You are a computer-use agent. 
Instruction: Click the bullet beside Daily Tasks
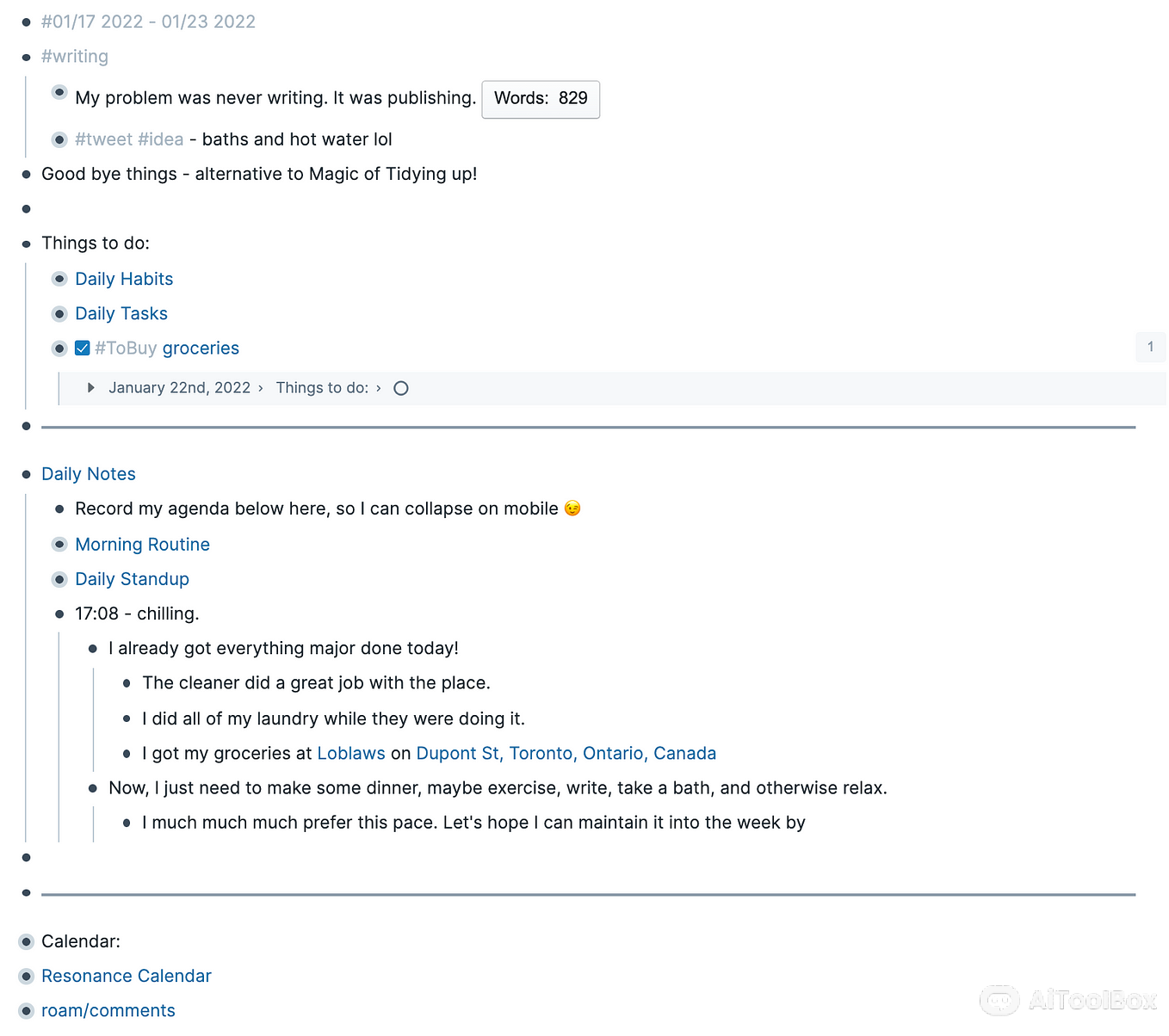pyautogui.click(x=59, y=313)
